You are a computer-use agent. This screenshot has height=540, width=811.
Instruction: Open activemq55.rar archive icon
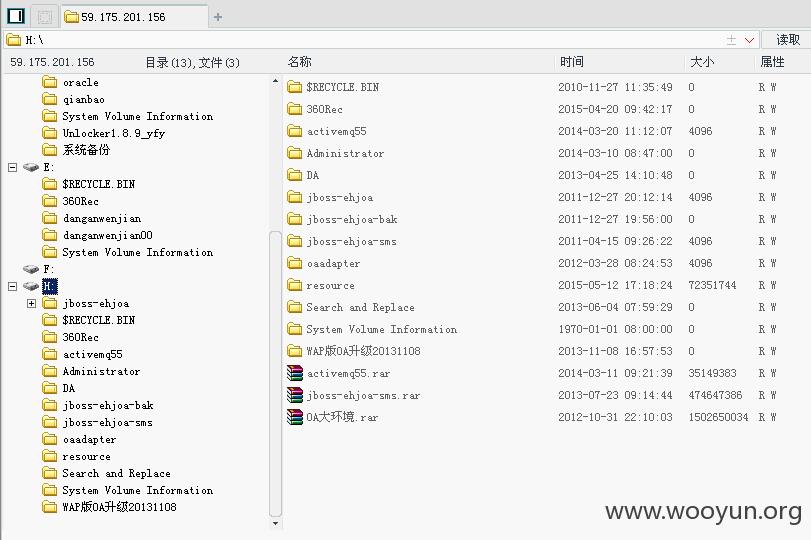pos(295,373)
